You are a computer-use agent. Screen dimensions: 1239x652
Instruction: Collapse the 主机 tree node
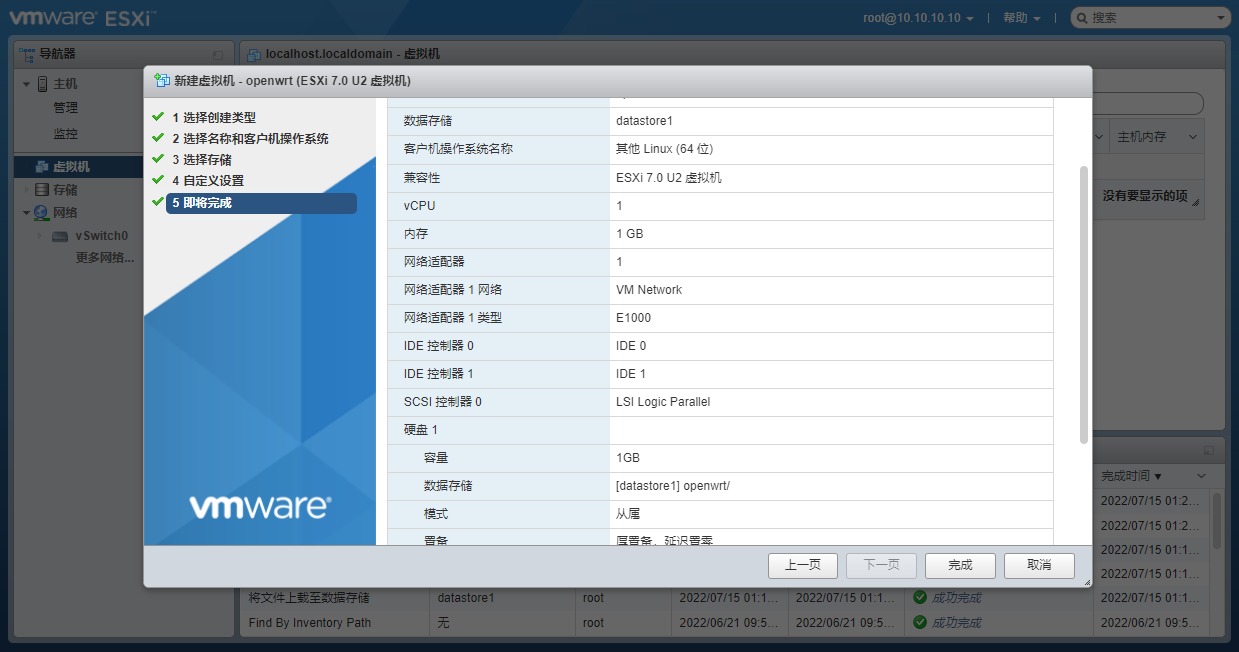27,84
